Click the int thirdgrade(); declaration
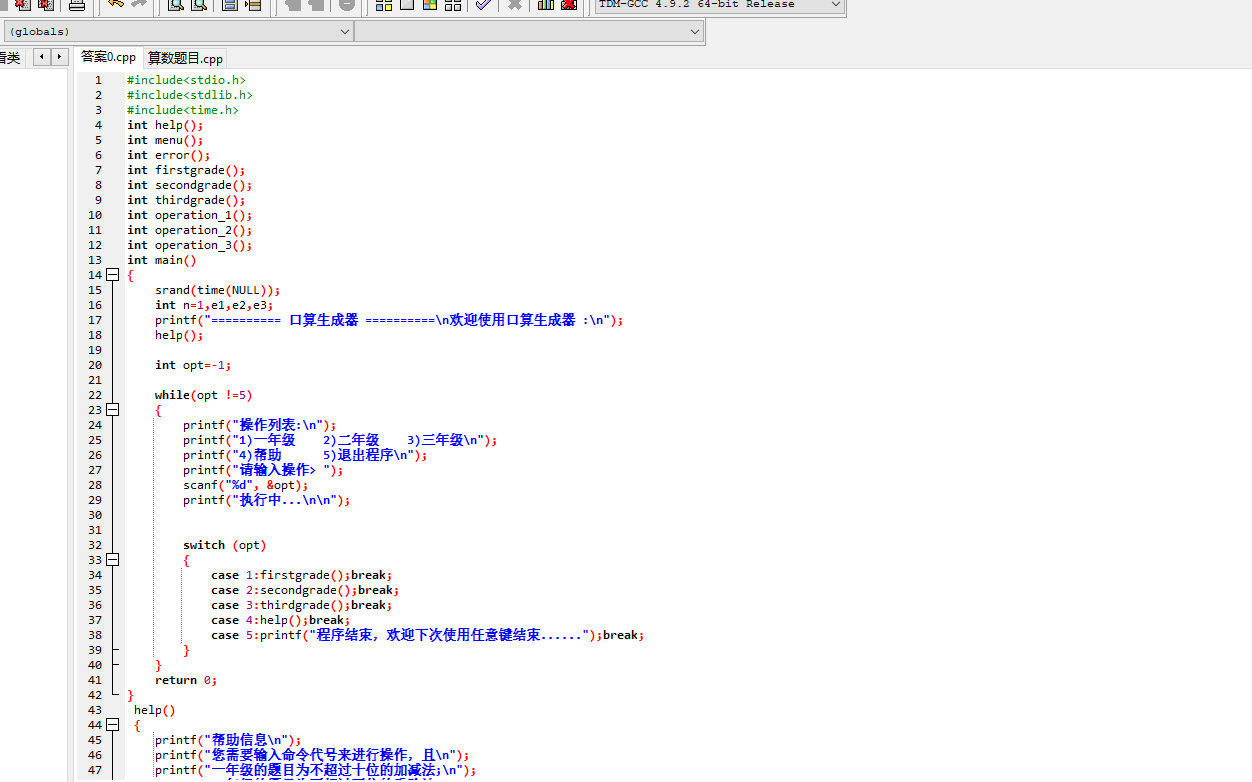Image resolution: width=1252 pixels, height=782 pixels. [x=186, y=200]
